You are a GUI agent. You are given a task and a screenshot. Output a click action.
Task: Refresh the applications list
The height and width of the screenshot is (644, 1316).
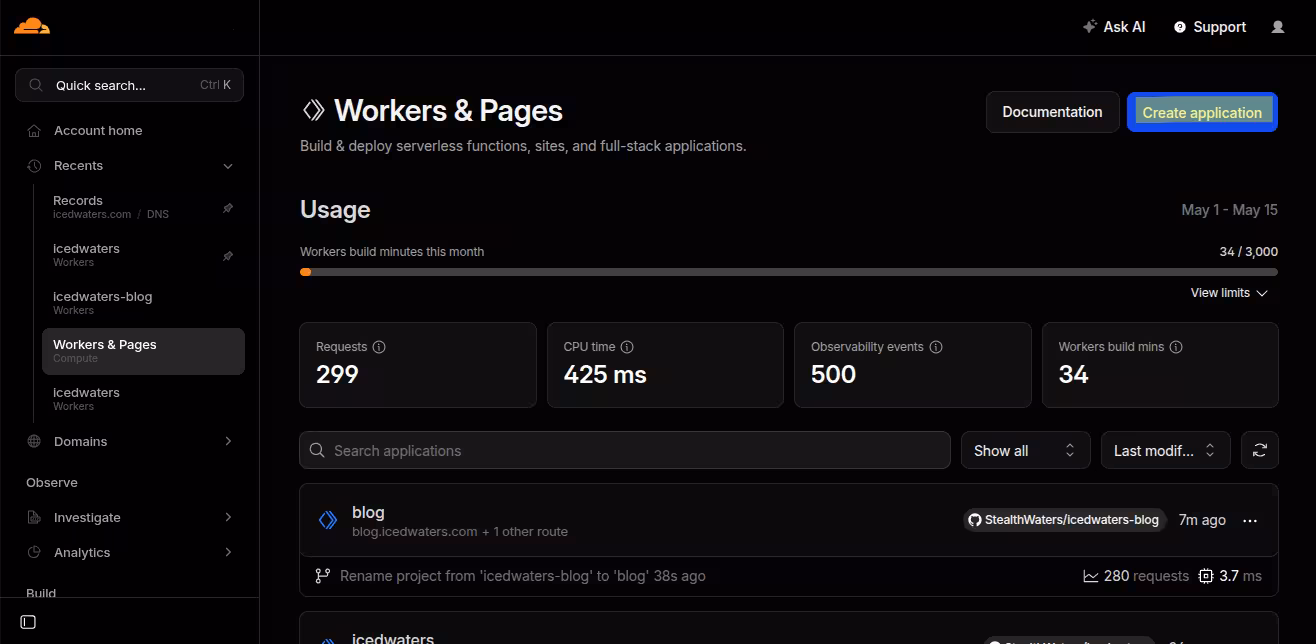click(x=1260, y=450)
